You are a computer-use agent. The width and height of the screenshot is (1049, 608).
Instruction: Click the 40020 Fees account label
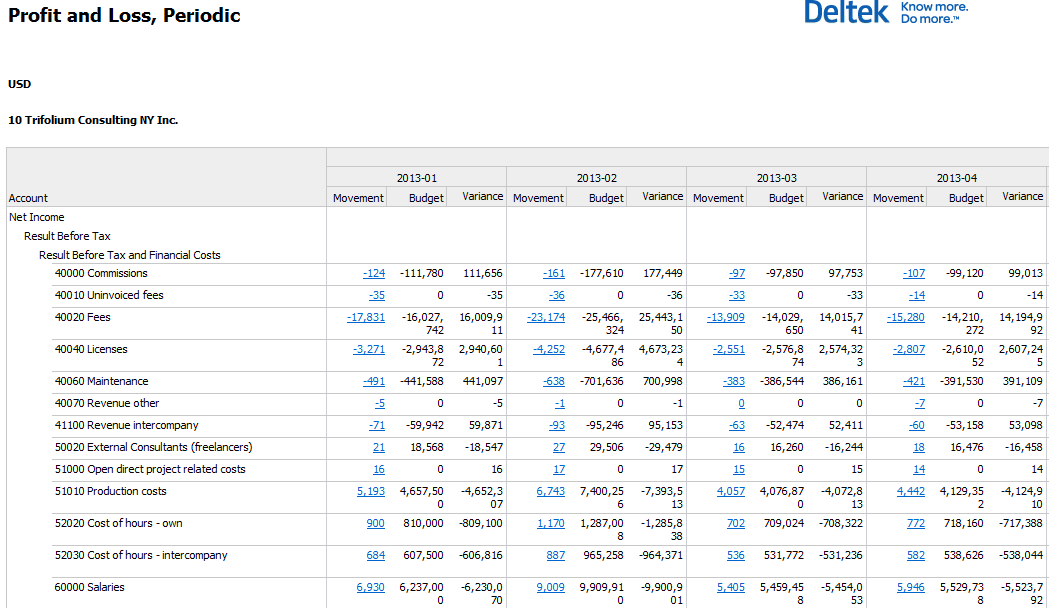(82, 318)
